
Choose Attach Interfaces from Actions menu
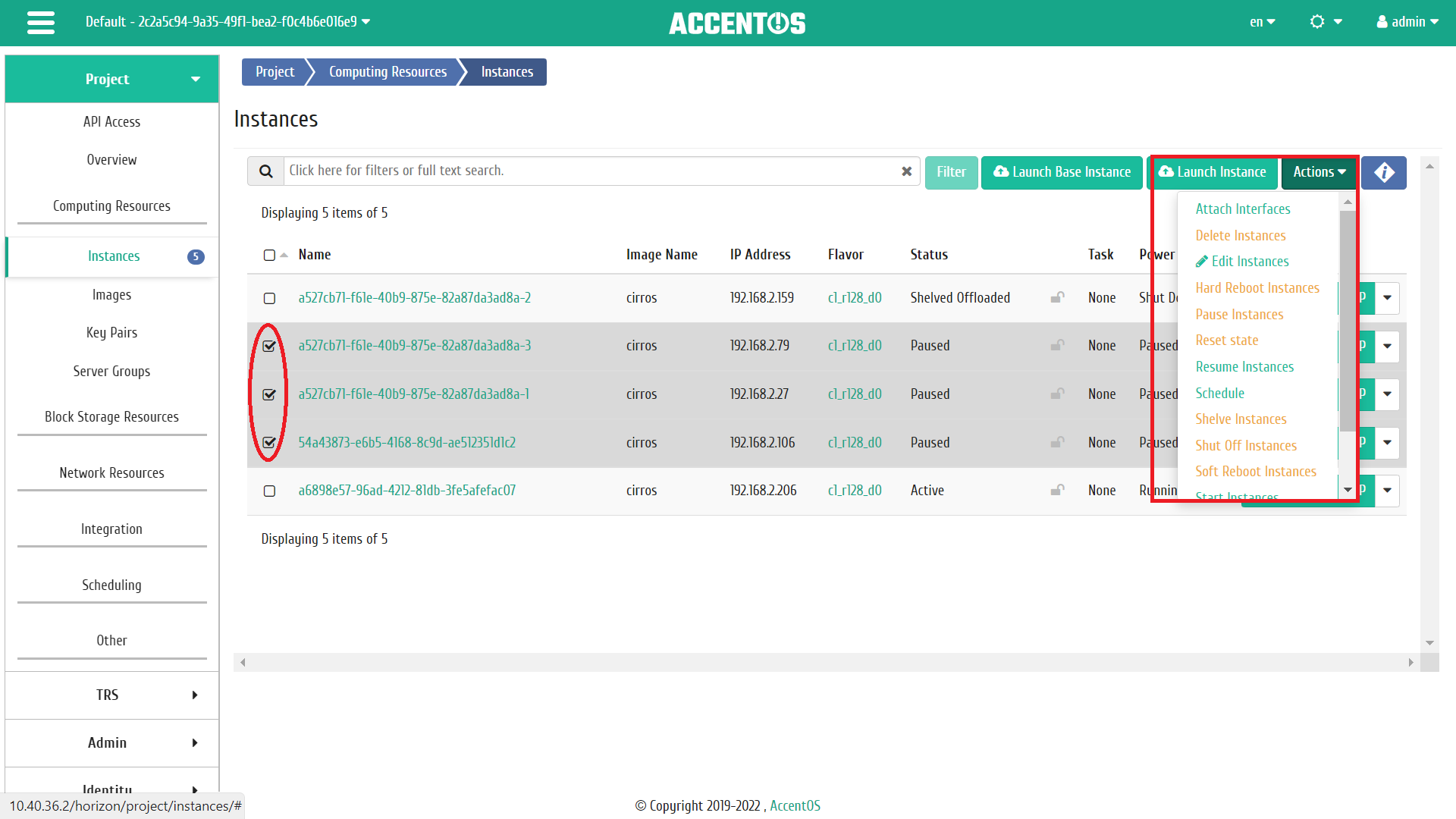[1243, 209]
